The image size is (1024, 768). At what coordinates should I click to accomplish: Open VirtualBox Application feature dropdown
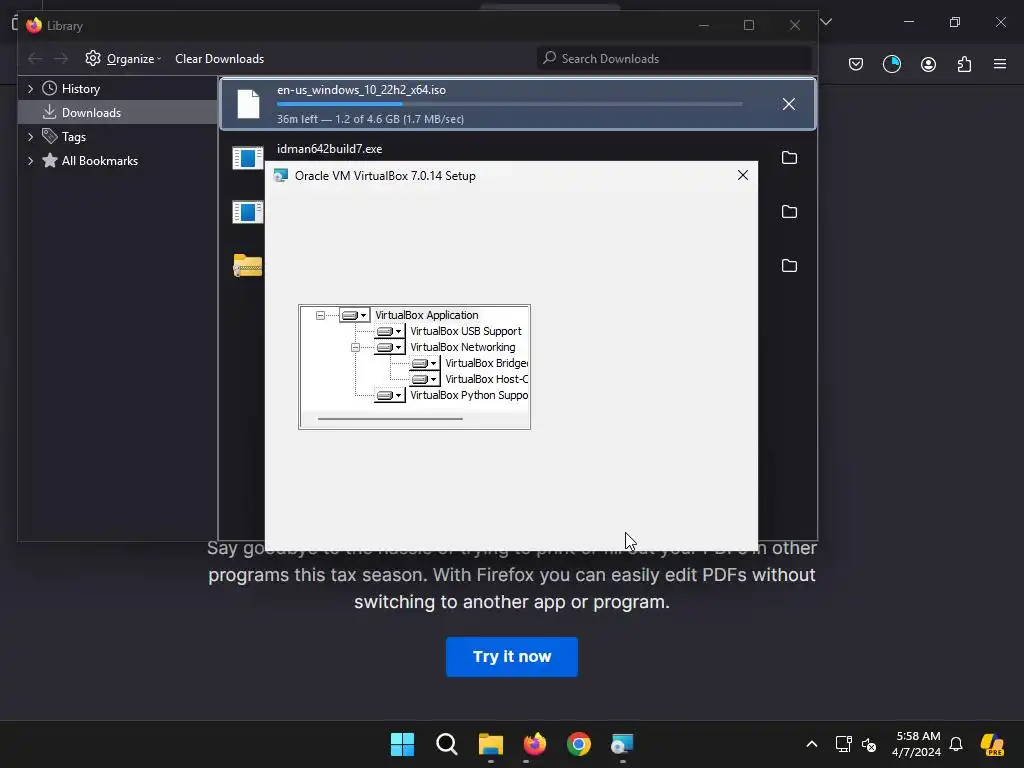[x=355, y=315]
